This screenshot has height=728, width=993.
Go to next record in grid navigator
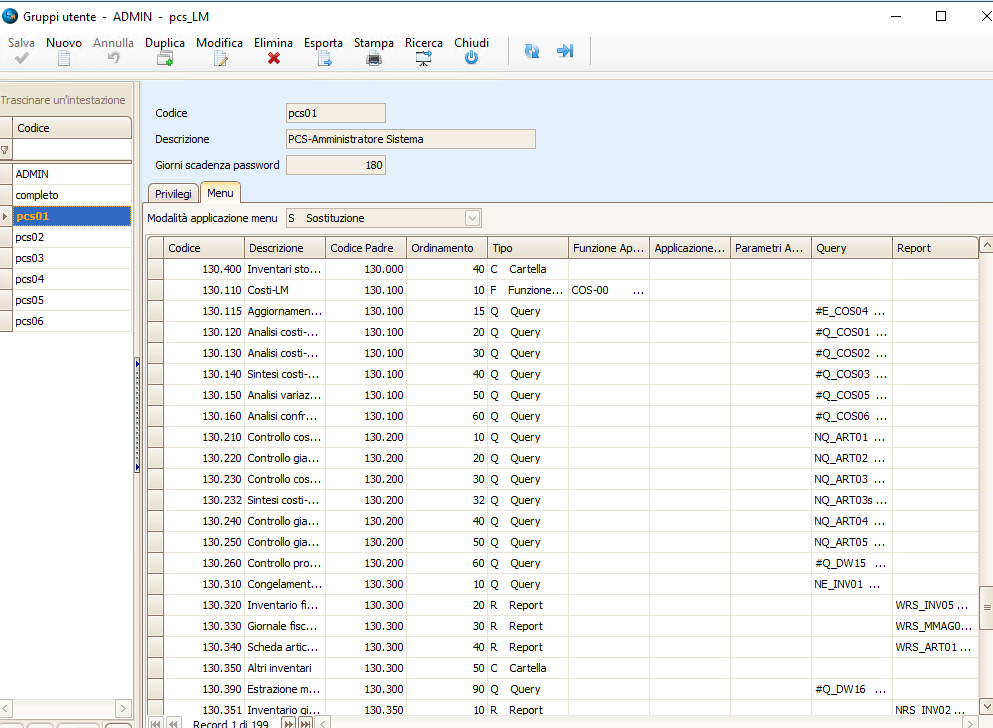click(x=288, y=723)
